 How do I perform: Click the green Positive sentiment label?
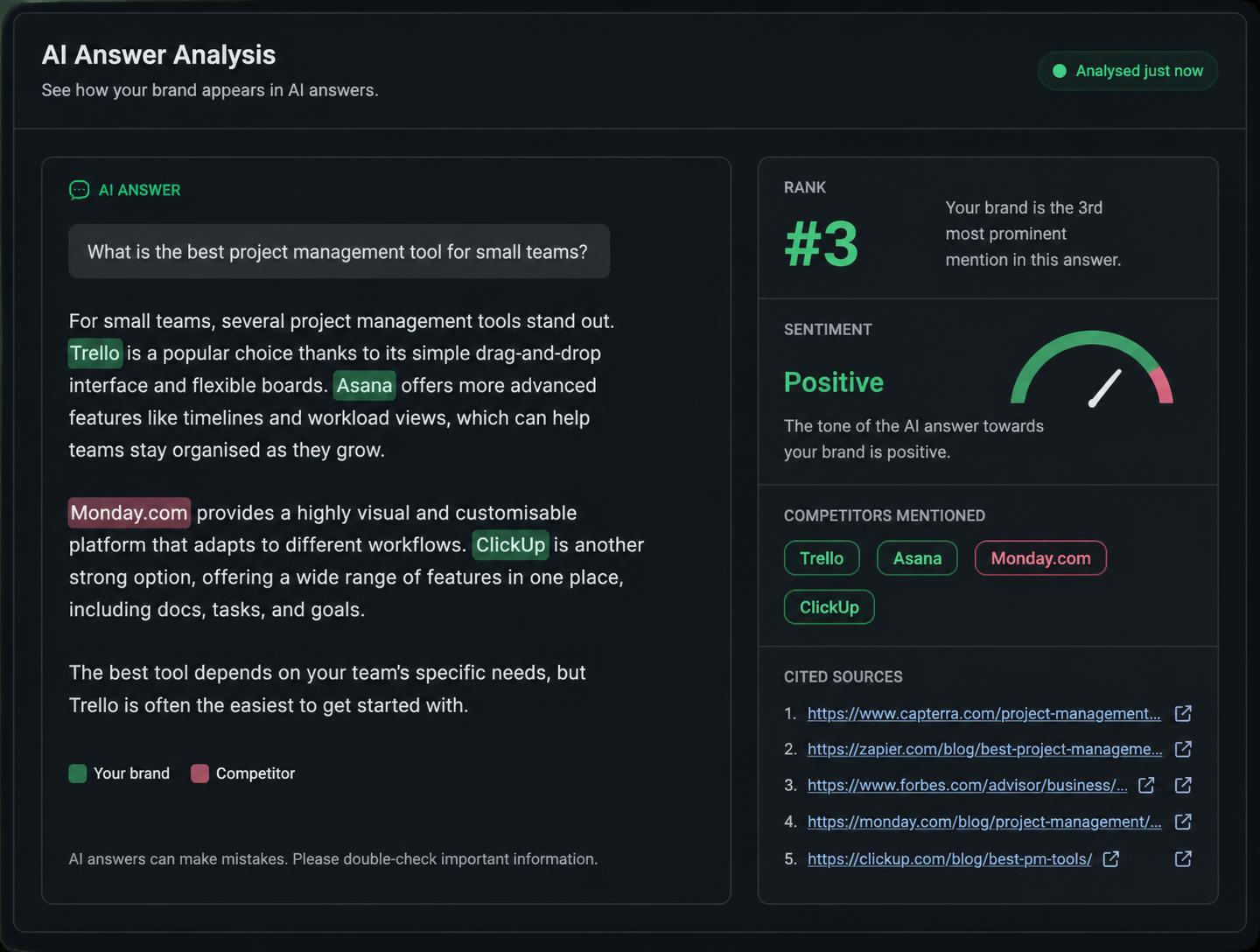point(834,382)
